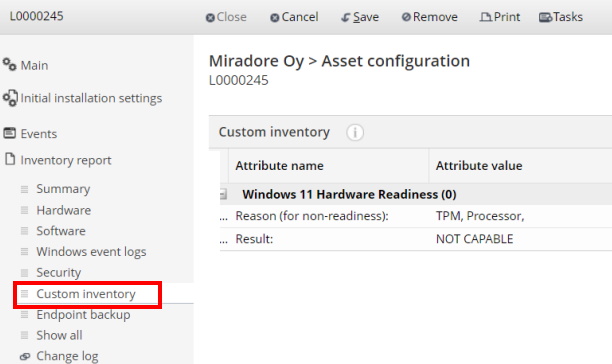
Task: Click the Inventory report document icon
Action: 10,159
